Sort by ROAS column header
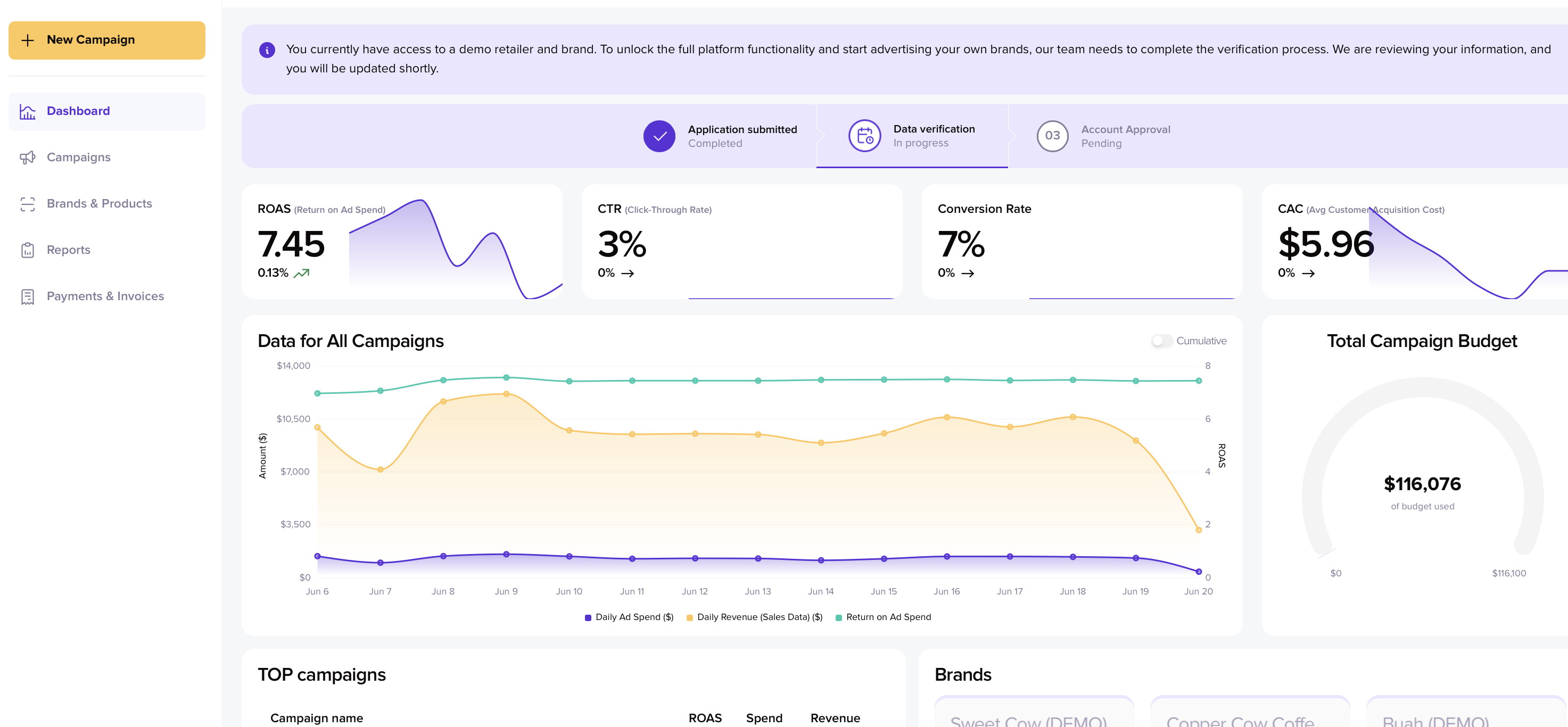 (704, 718)
